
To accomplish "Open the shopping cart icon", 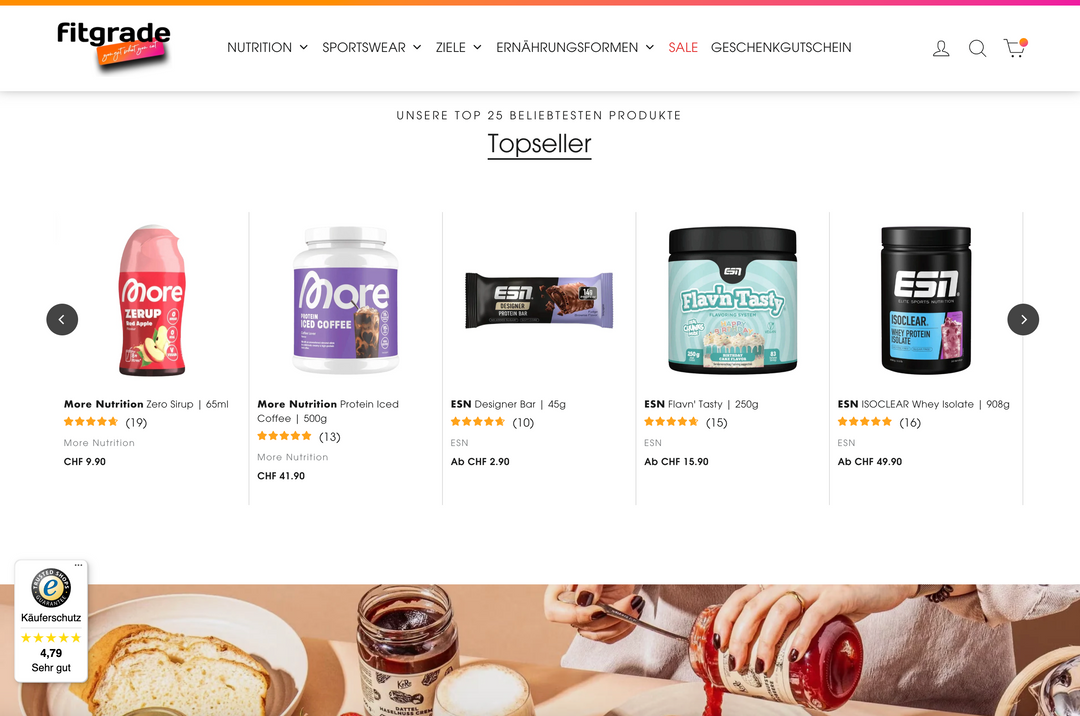I will (x=1015, y=48).
